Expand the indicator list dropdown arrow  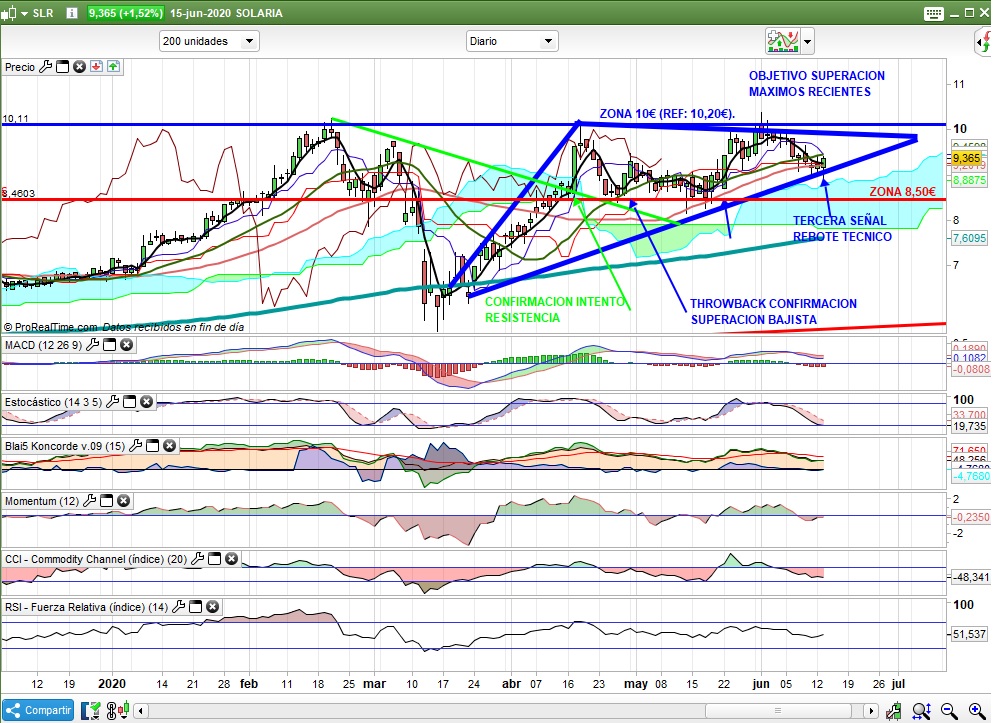(807, 41)
